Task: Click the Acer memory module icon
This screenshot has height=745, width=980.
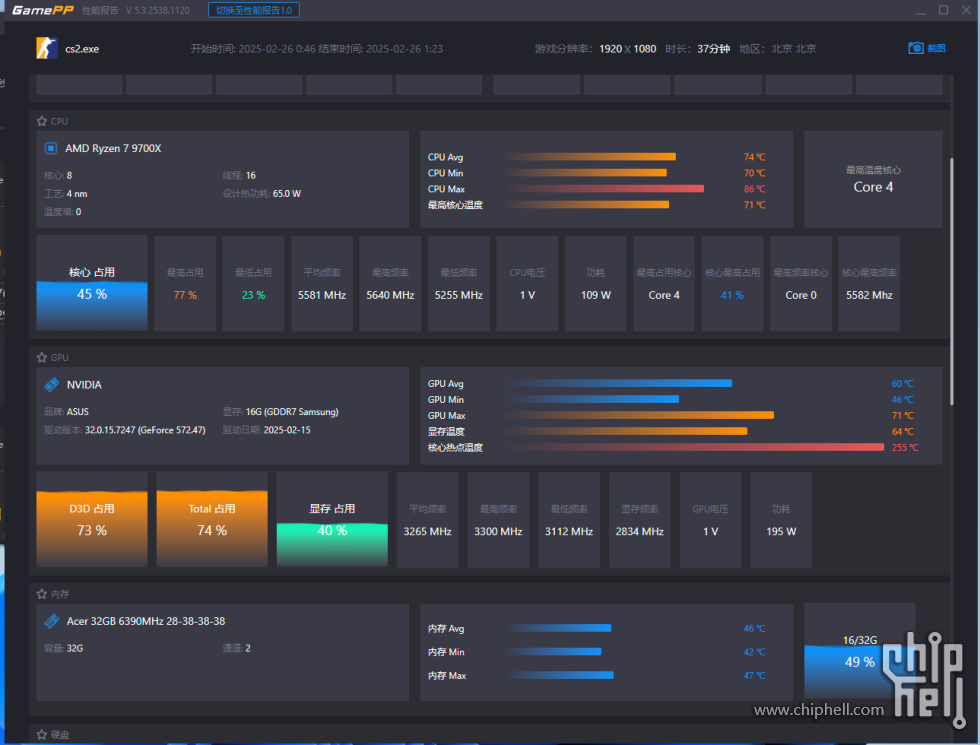Action: (x=51, y=621)
